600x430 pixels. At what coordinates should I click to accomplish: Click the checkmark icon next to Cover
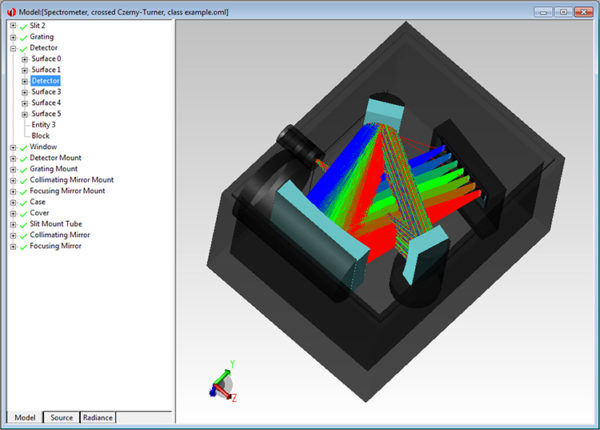(23, 212)
